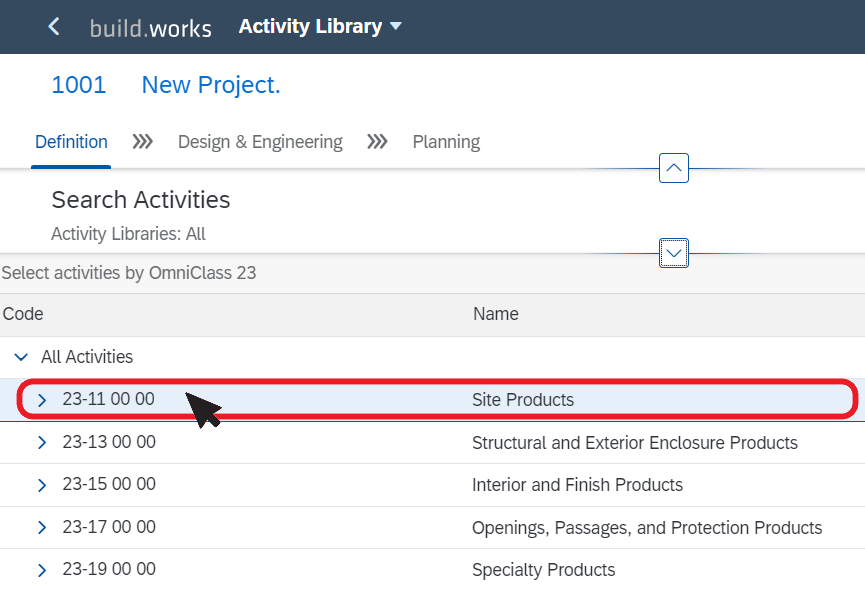Expand search panel with the down-chevron button
The width and height of the screenshot is (865, 592).
[674, 253]
